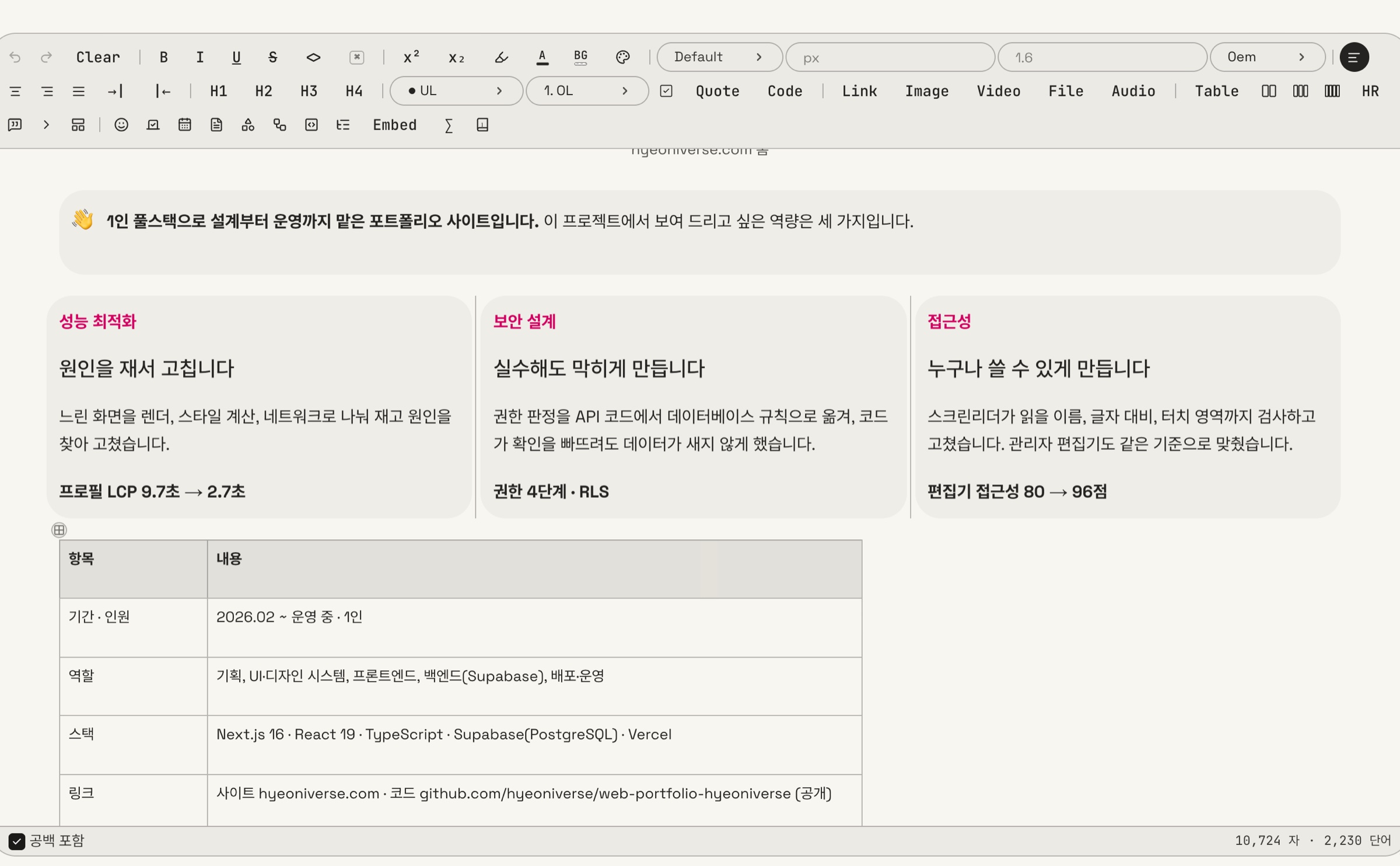The height and width of the screenshot is (866, 1400).
Task: Insert a calendar date block
Action: [x=184, y=125]
